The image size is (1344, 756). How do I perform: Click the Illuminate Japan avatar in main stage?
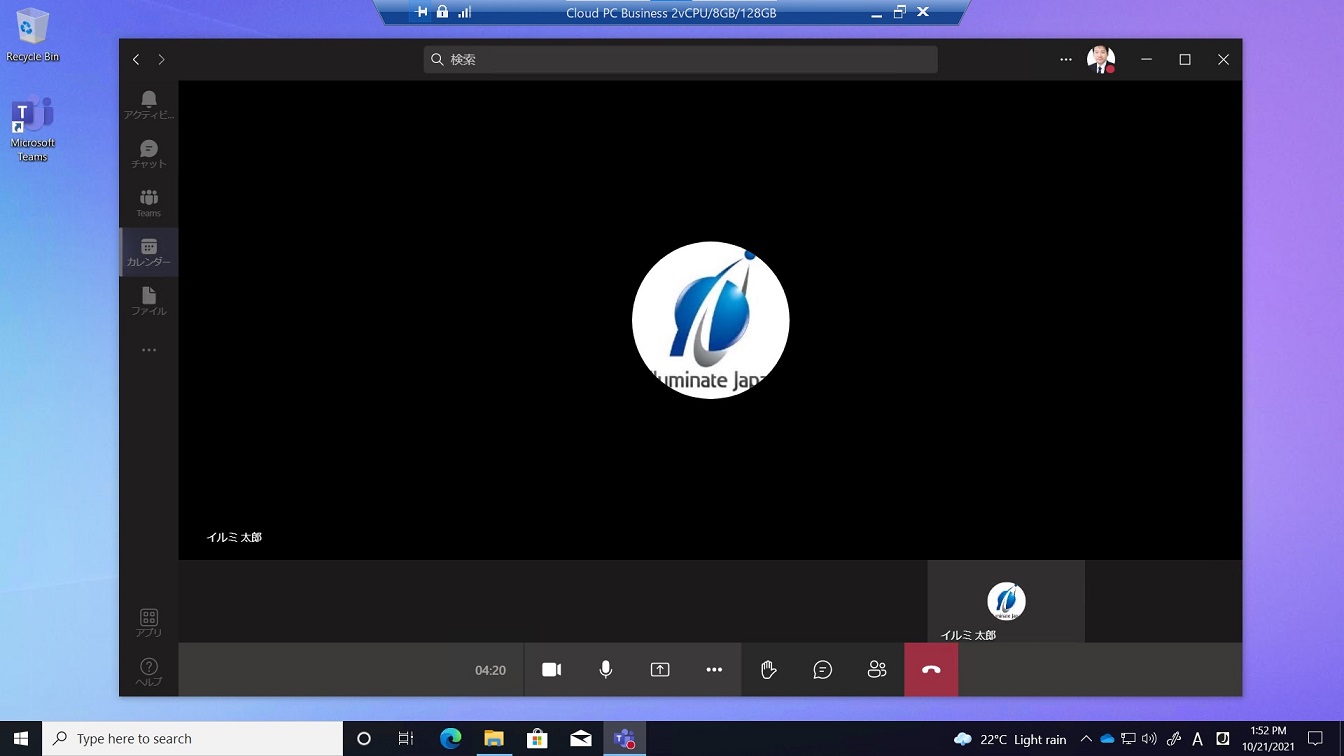coord(711,320)
